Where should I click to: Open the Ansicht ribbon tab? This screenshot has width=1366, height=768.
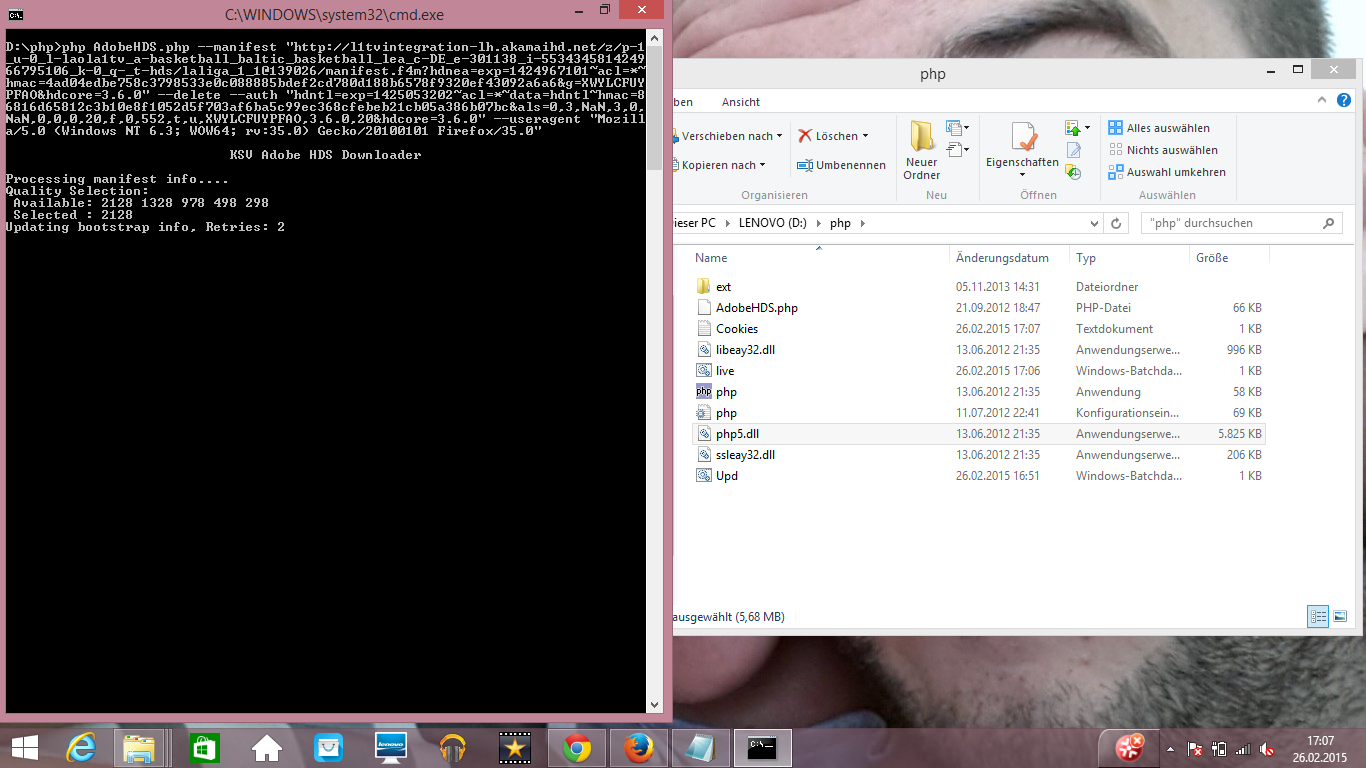coord(741,102)
